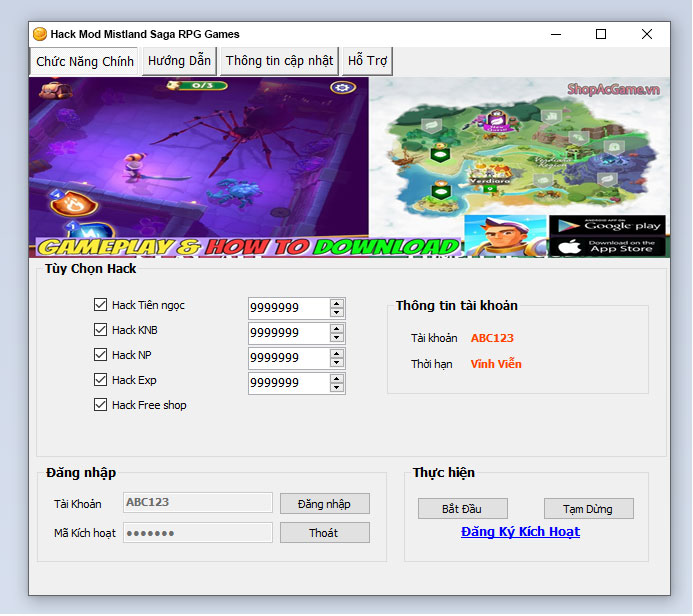Click the account name ABC123 in red
Image resolution: width=693 pixels, height=616 pixels.
click(492, 338)
